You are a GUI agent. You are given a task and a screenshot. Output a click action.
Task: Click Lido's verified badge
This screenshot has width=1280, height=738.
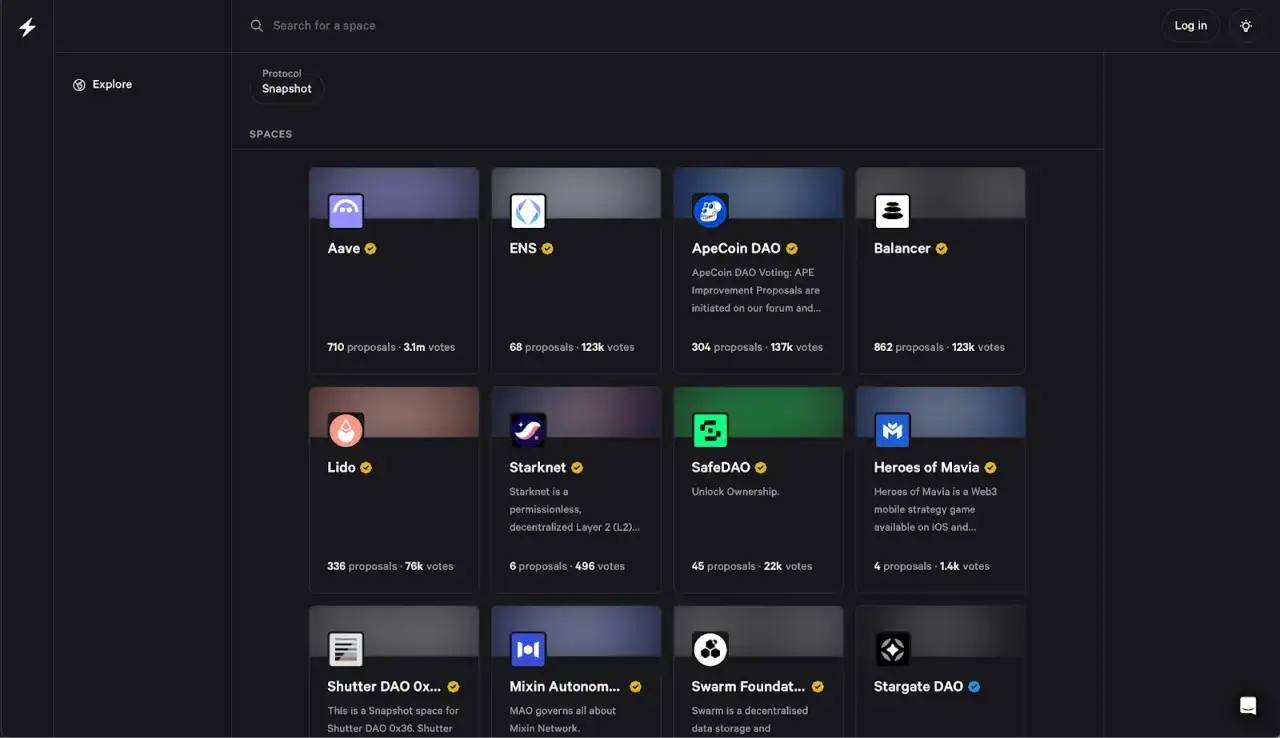click(x=366, y=468)
